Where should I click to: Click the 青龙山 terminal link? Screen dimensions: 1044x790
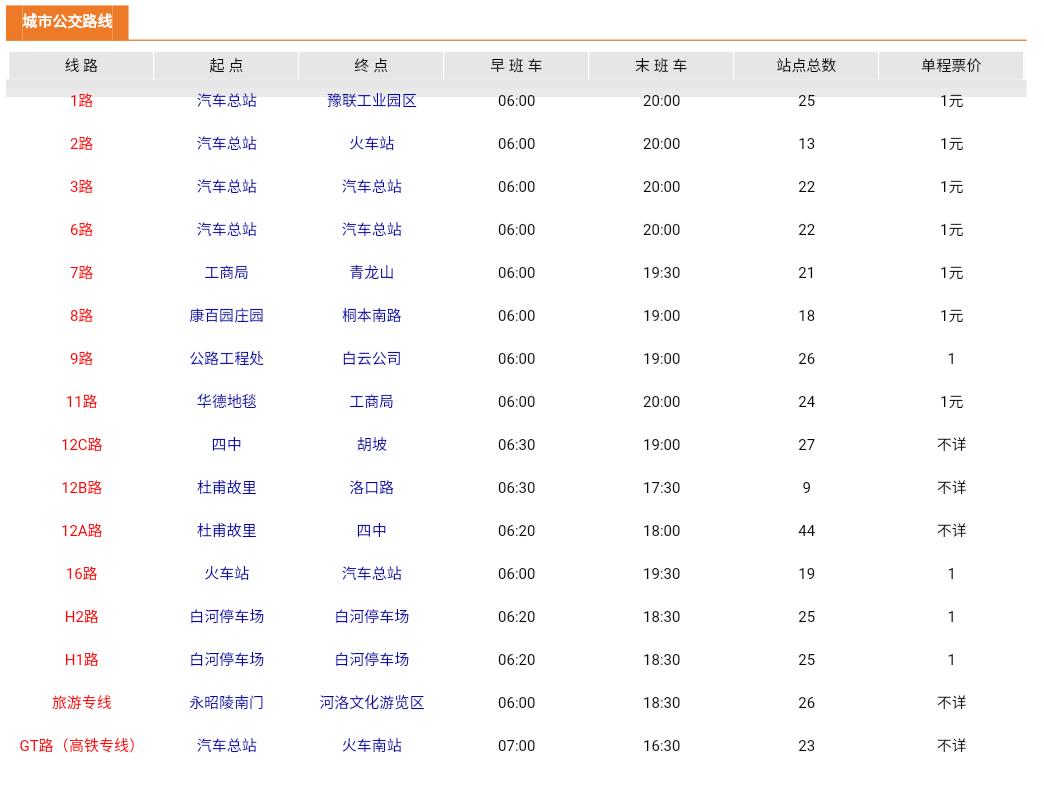(371, 273)
